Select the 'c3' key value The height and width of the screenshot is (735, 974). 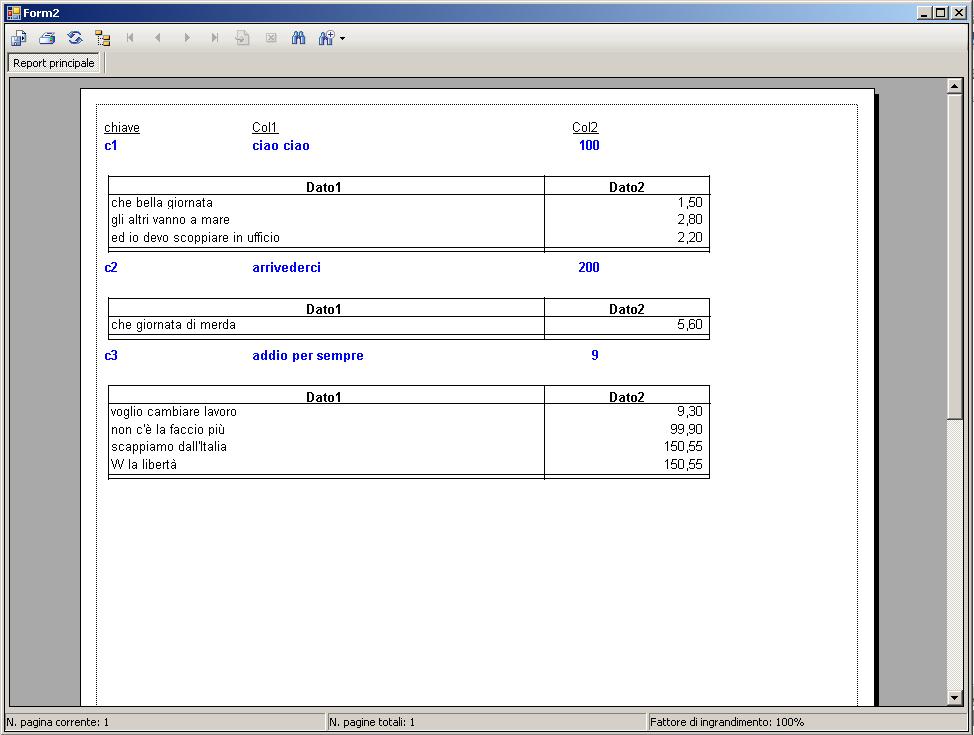coord(111,355)
